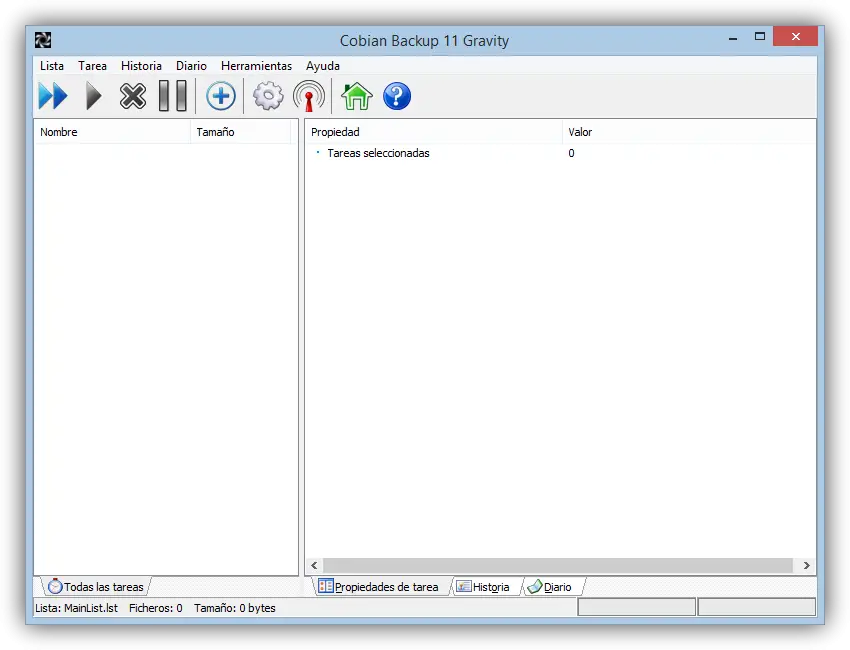Viewport: 850px width, 650px height.
Task: Pause the backup with pause icon
Action: (173, 96)
